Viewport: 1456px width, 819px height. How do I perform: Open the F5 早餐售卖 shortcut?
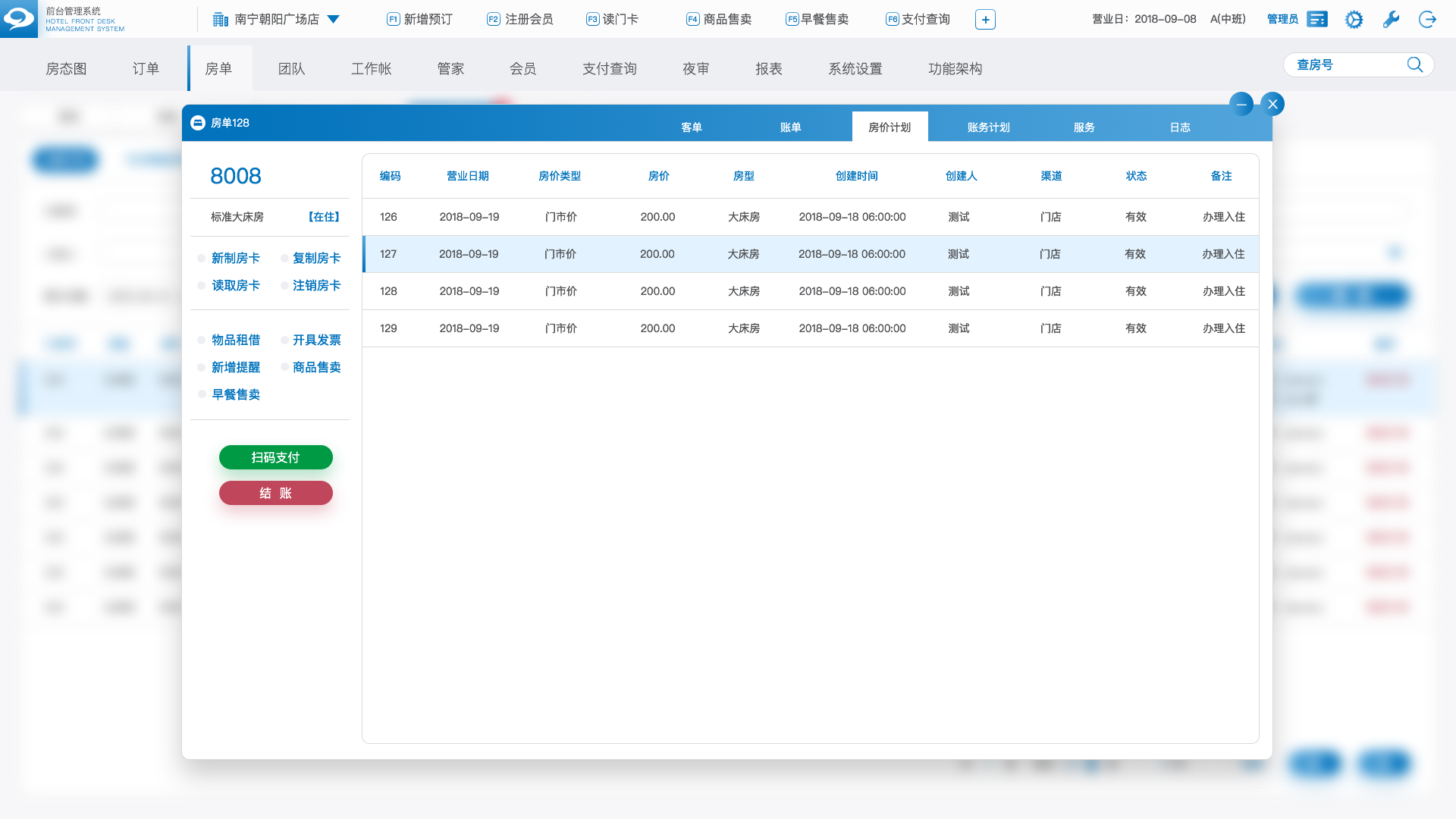click(x=817, y=20)
